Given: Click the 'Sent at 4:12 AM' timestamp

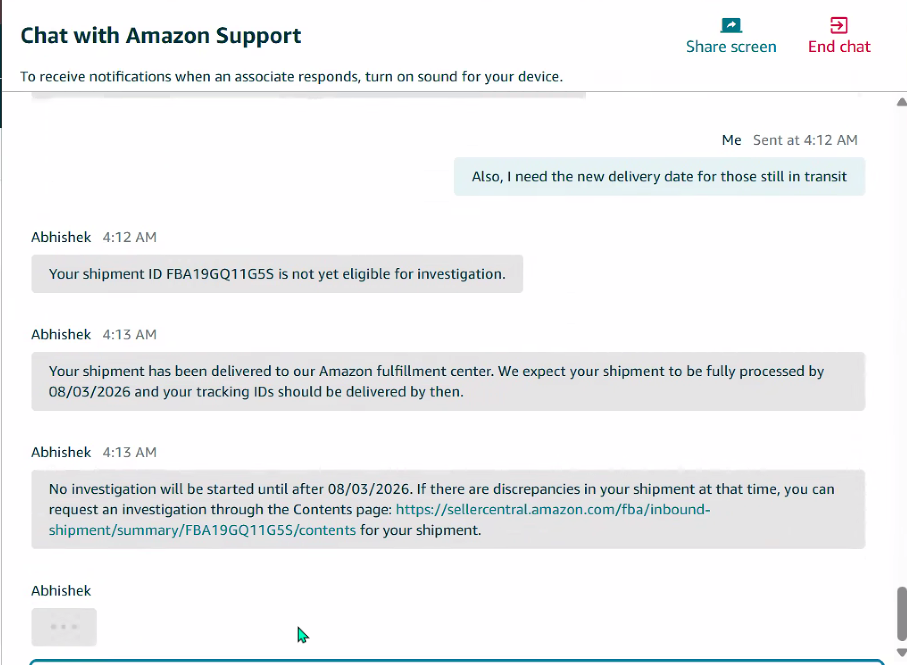Looking at the screenshot, I should coord(805,140).
